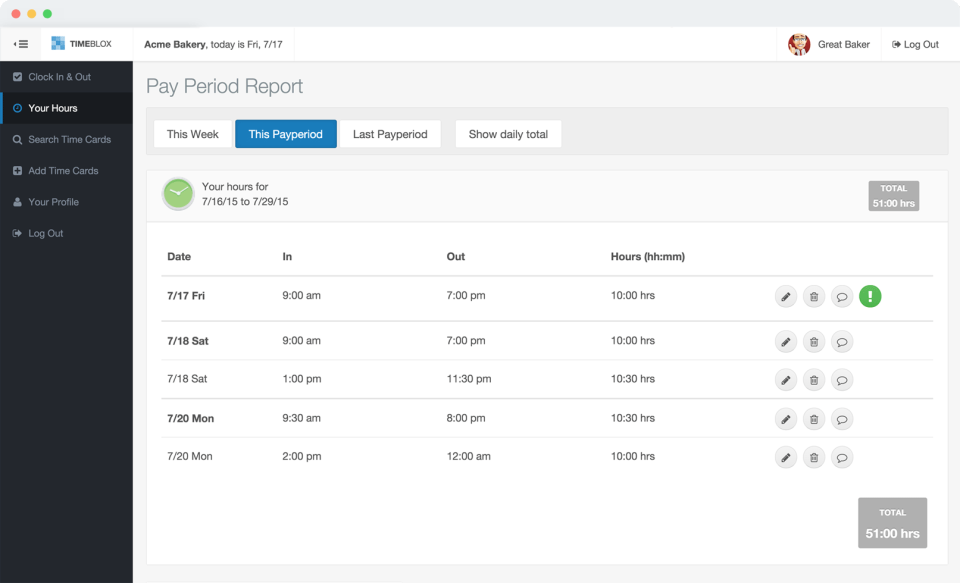960x583 pixels.
Task: Switch to This Week view
Action: point(192,134)
